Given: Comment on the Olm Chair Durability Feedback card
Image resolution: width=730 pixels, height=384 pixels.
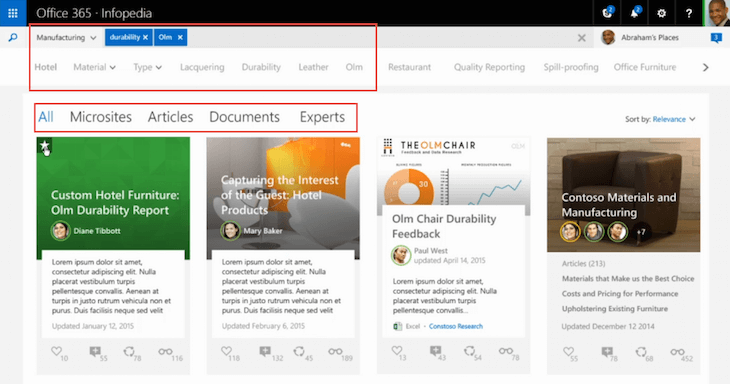Looking at the screenshot, I should 435,351.
